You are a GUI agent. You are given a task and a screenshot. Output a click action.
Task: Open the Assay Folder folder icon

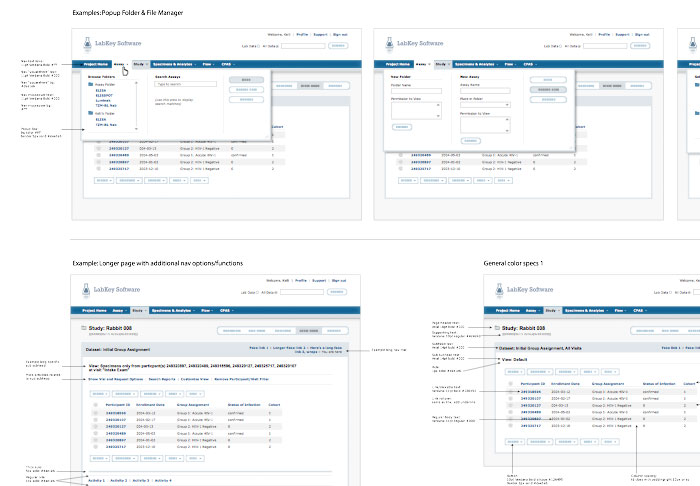point(91,84)
